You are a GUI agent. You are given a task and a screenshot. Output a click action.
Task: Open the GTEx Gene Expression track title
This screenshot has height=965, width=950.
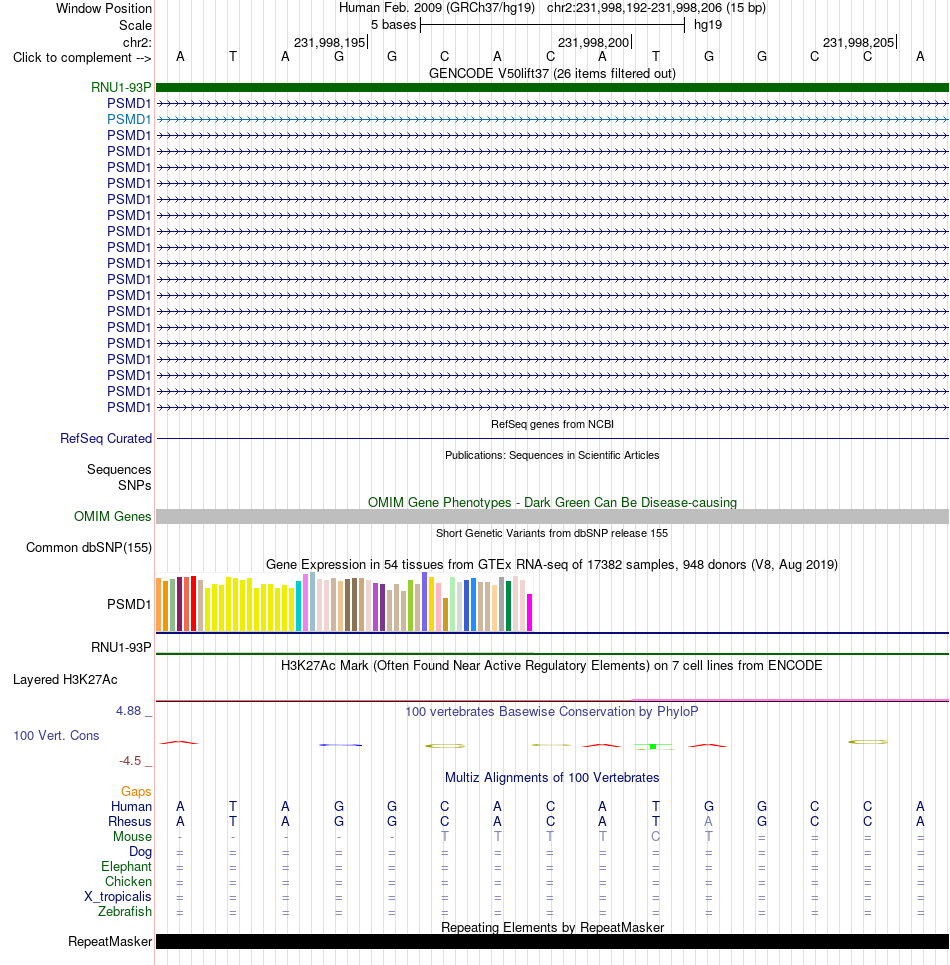click(552, 564)
